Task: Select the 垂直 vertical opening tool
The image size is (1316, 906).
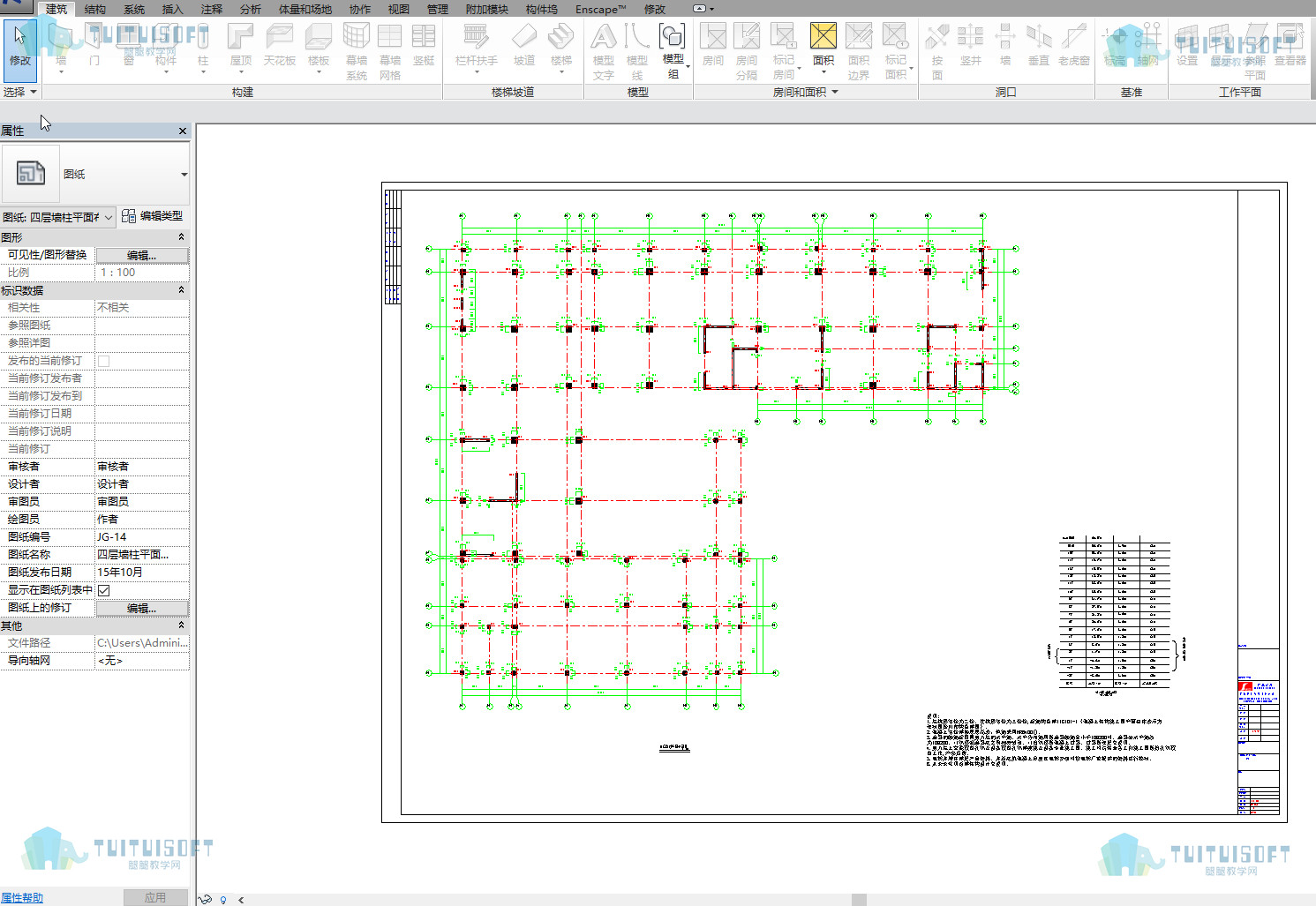Action: 1039,46
